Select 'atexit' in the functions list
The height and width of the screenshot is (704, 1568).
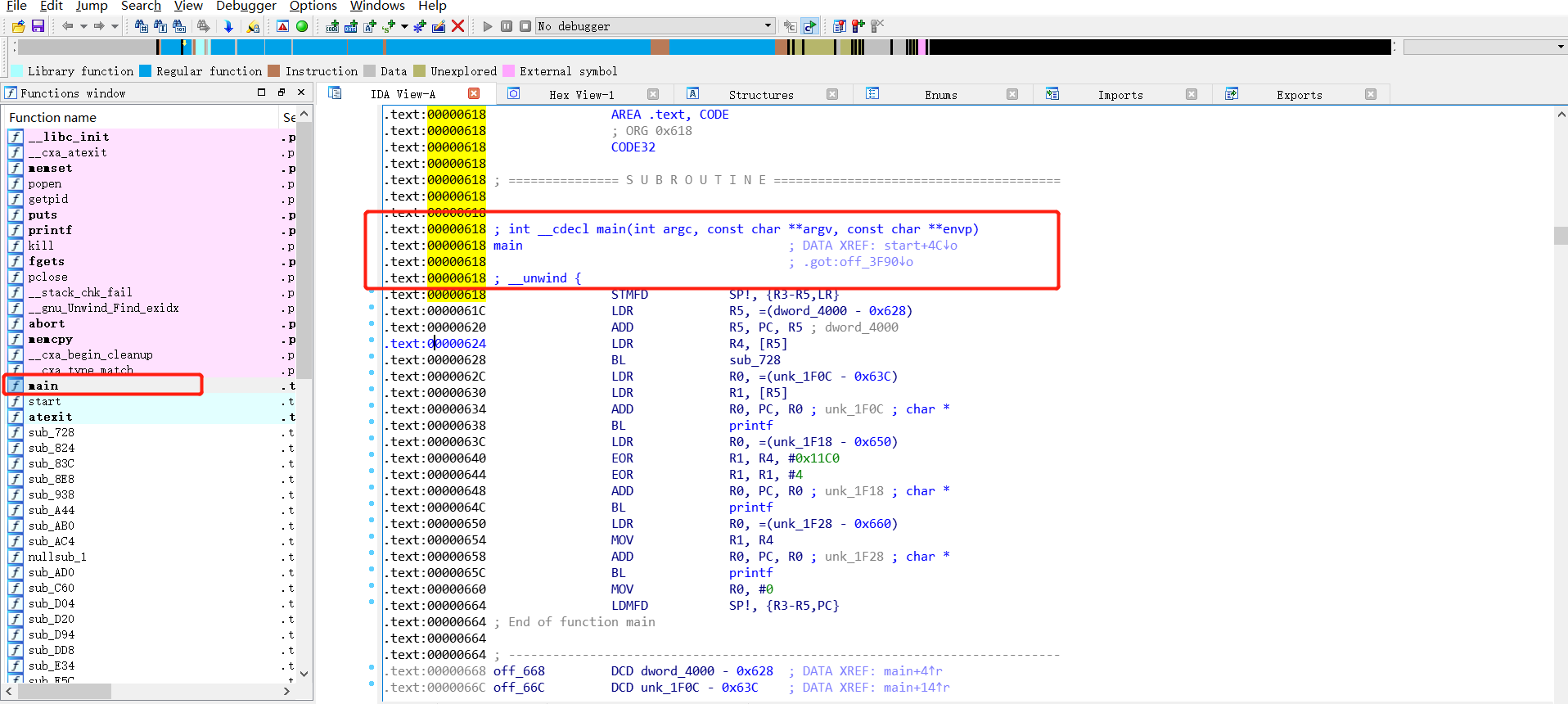[x=150, y=417]
